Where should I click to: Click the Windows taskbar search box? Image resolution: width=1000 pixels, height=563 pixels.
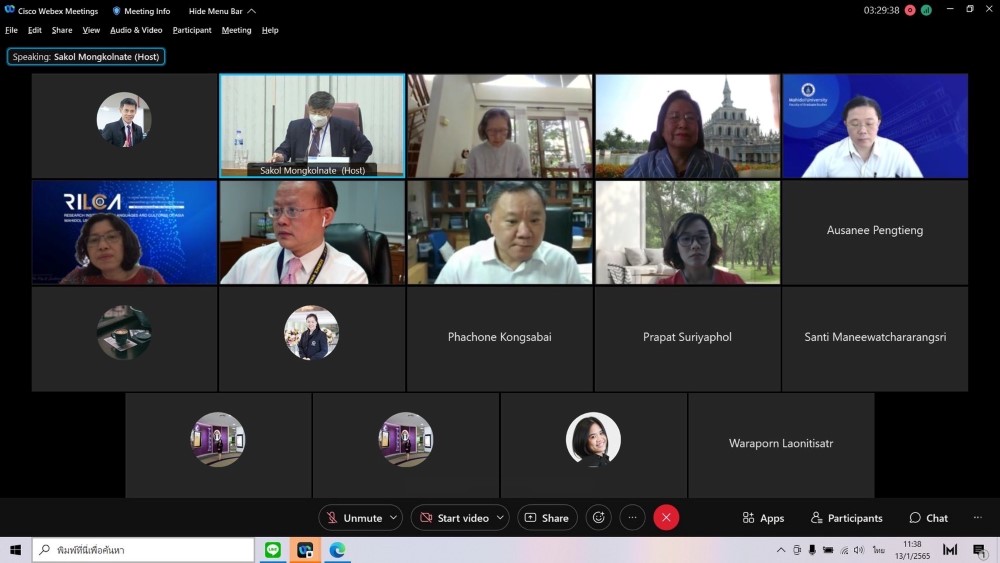tap(145, 550)
